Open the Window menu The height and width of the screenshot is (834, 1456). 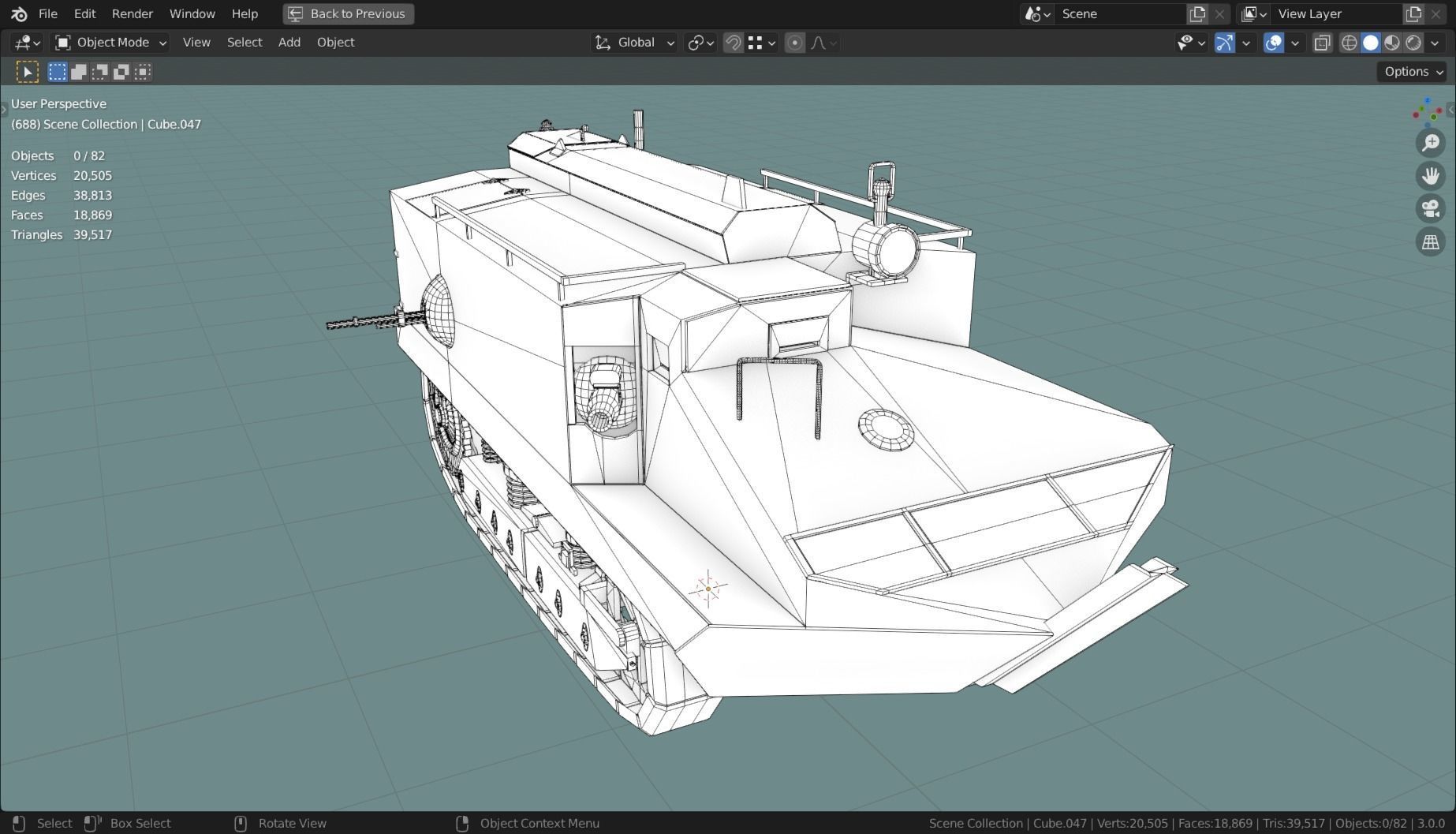point(192,13)
